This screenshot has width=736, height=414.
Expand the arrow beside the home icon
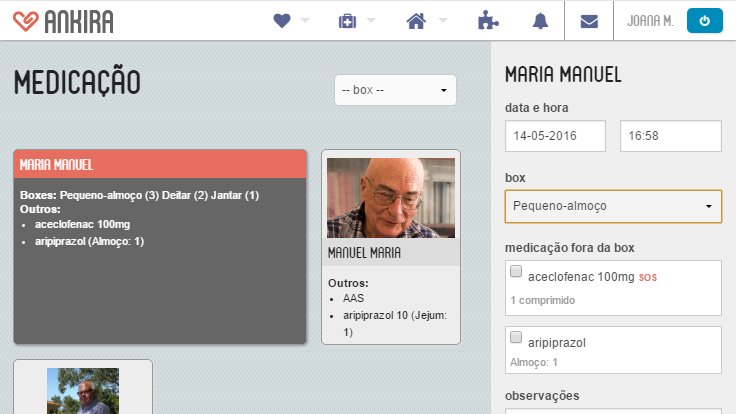tap(443, 21)
